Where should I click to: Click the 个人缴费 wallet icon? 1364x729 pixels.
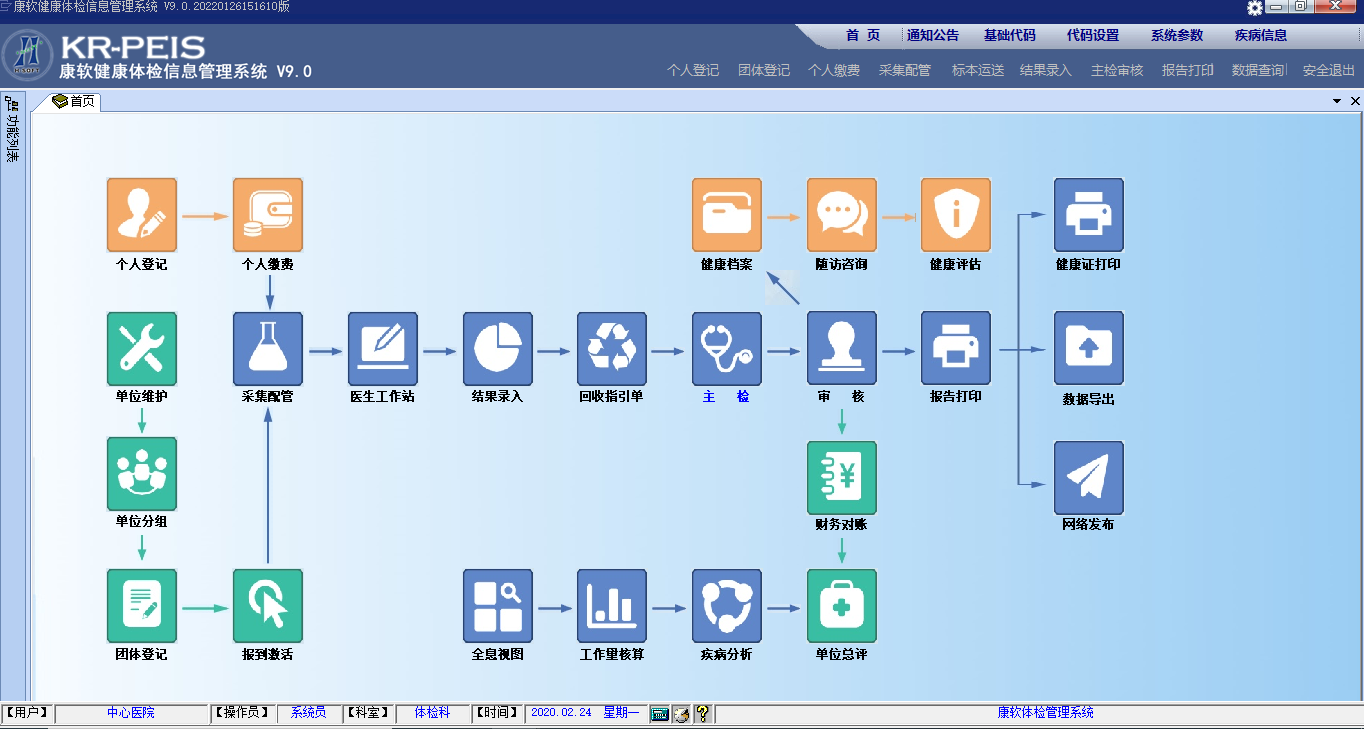point(267,215)
